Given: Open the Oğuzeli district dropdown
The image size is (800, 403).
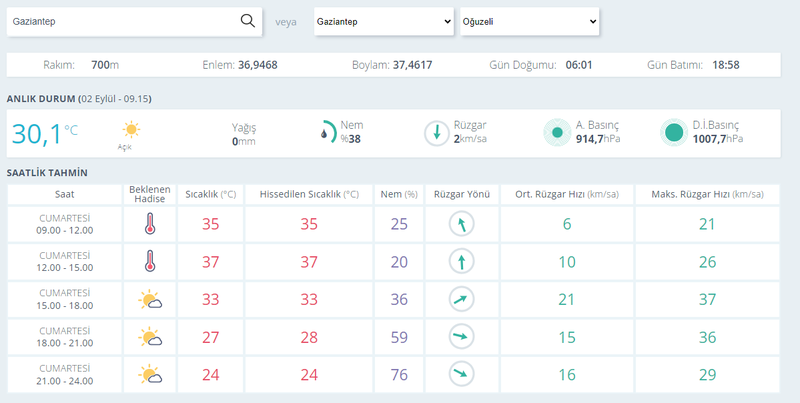Looking at the screenshot, I should pos(530,21).
